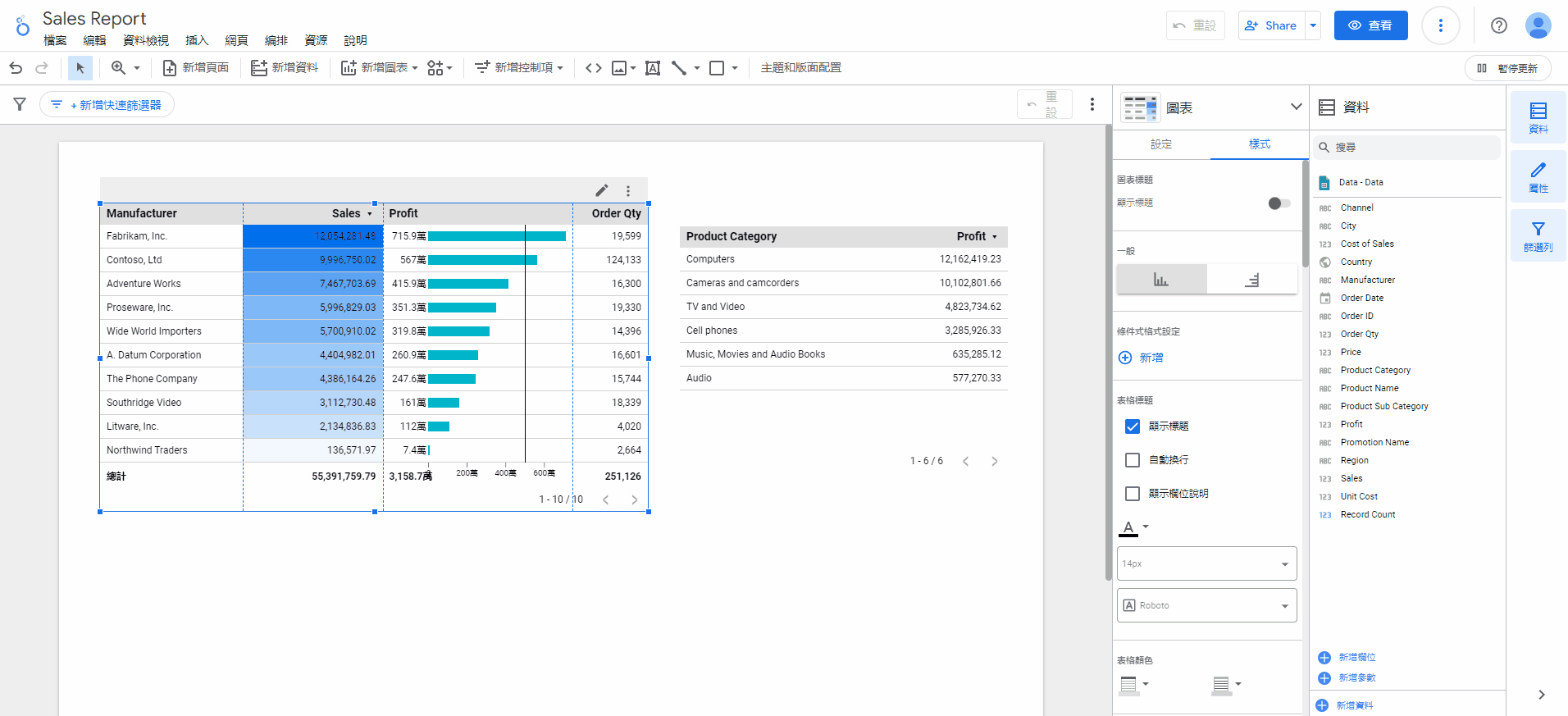This screenshot has width=1568, height=716.
Task: Sort by Sales column header arrow
Action: point(370,214)
